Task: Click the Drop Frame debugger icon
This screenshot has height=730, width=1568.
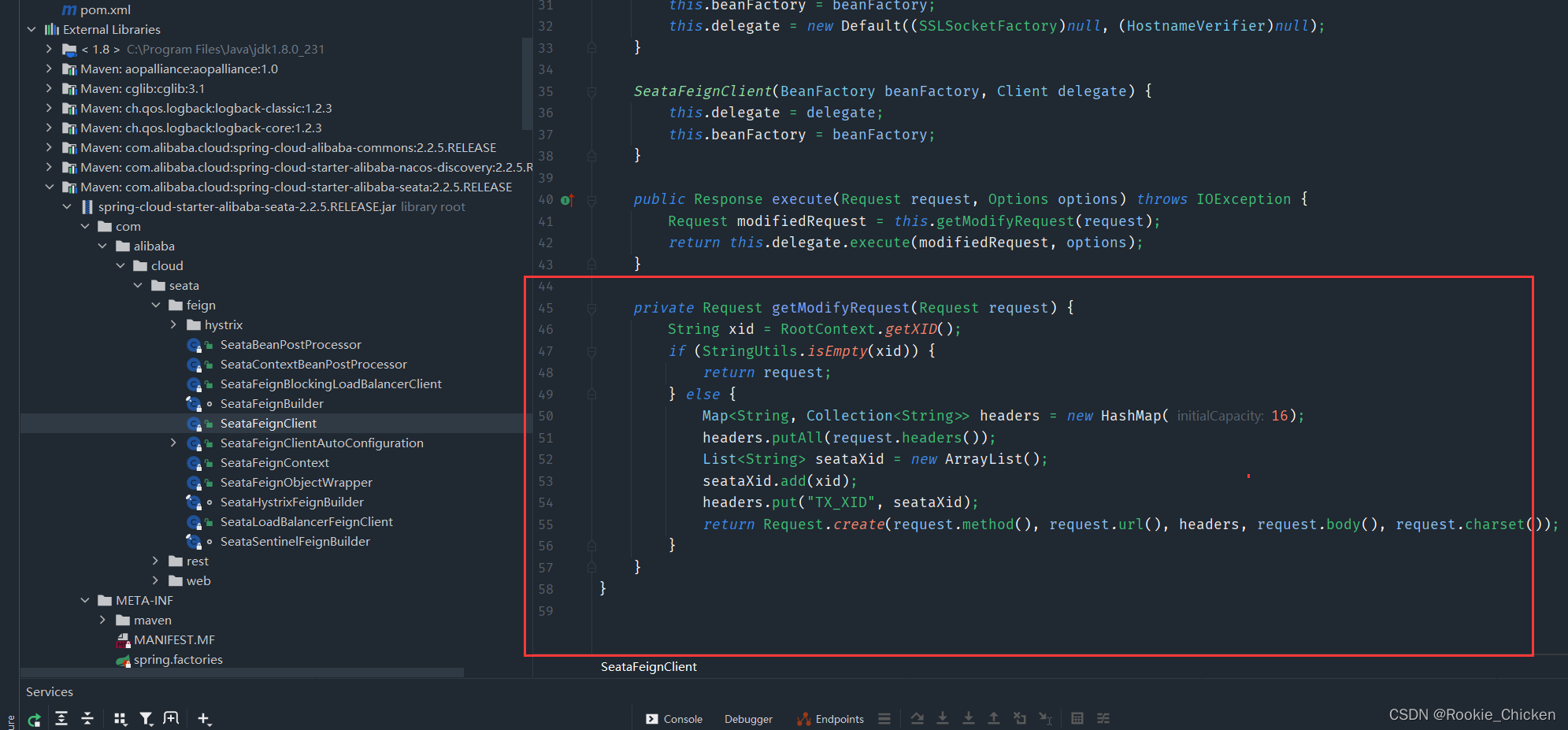Action: tap(1020, 718)
